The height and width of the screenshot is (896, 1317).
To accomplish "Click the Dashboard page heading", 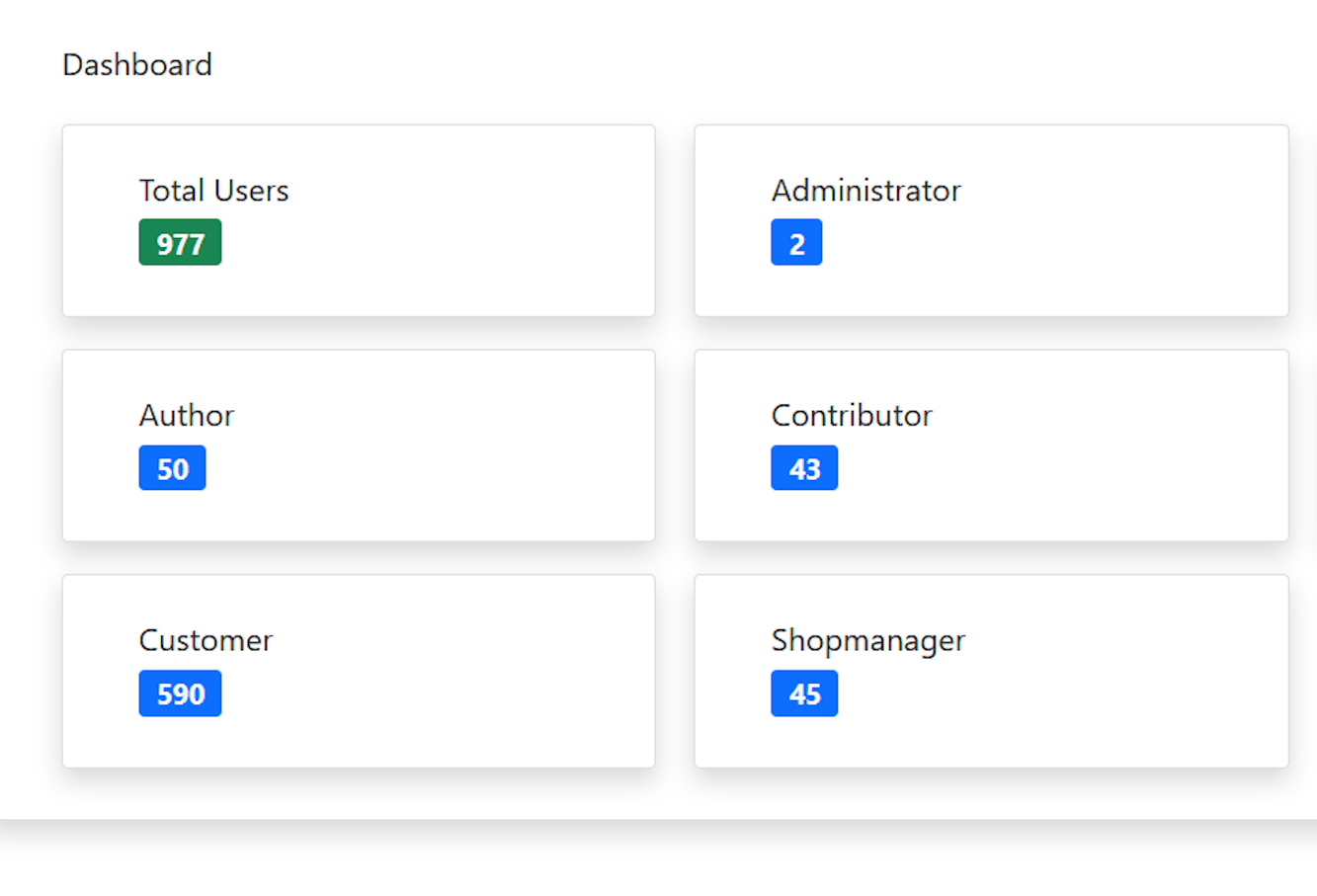I will (137, 64).
